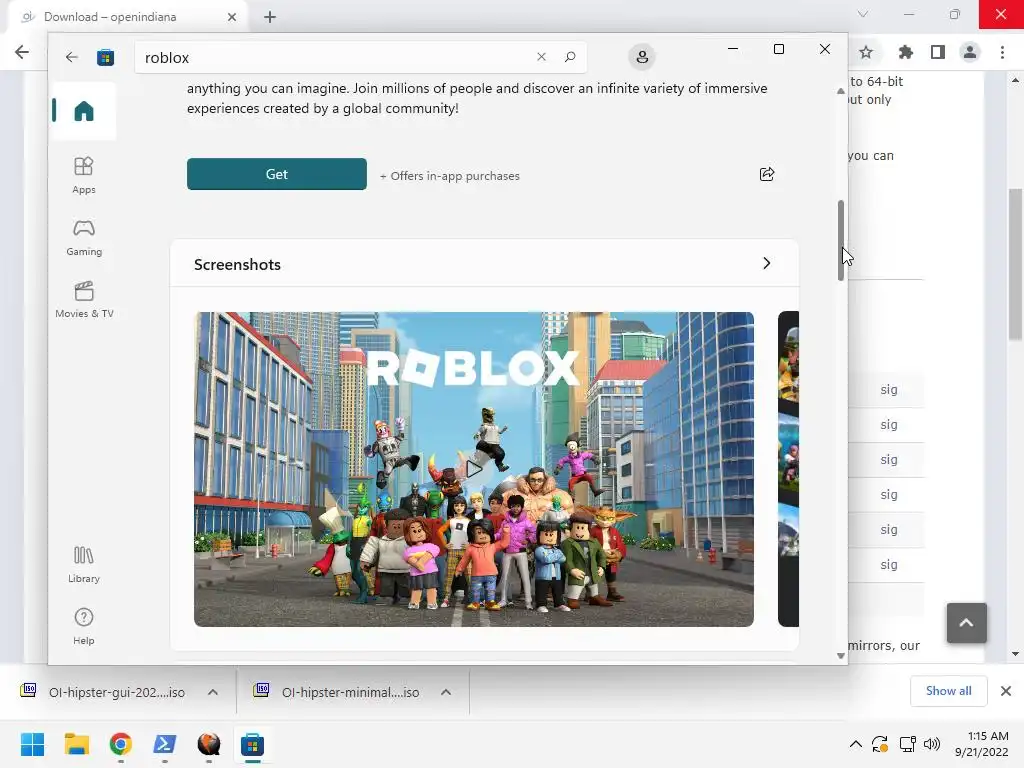Open Help in Store sidebar
The height and width of the screenshot is (768, 1024).
click(84, 626)
